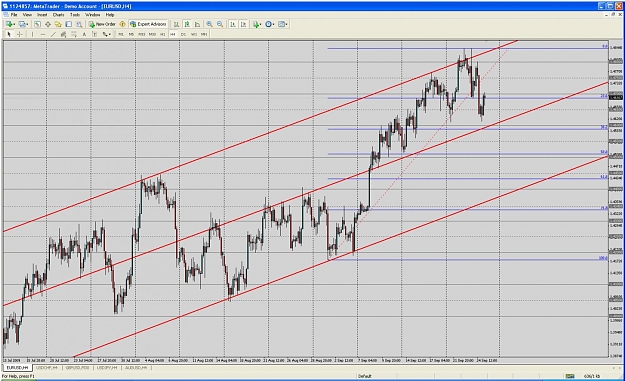Select the Fibonacci retracement tool
Screen dimensions: 625x381
coord(74,34)
